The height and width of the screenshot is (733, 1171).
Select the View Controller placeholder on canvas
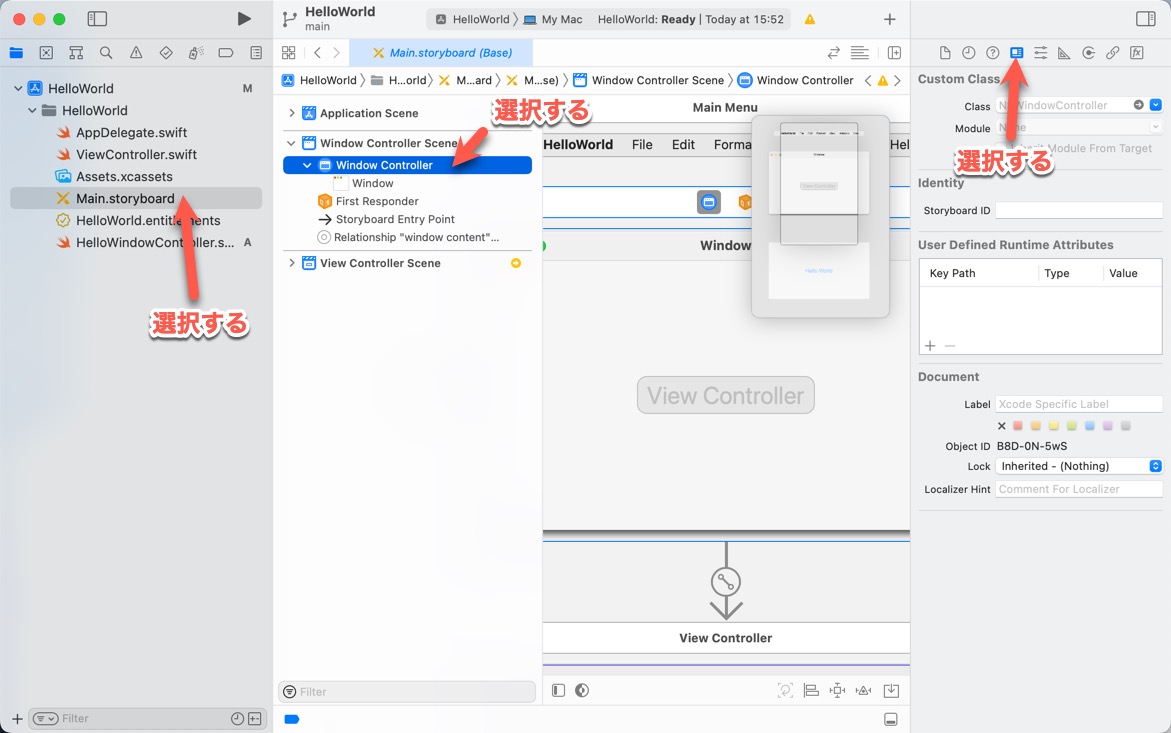[725, 395]
